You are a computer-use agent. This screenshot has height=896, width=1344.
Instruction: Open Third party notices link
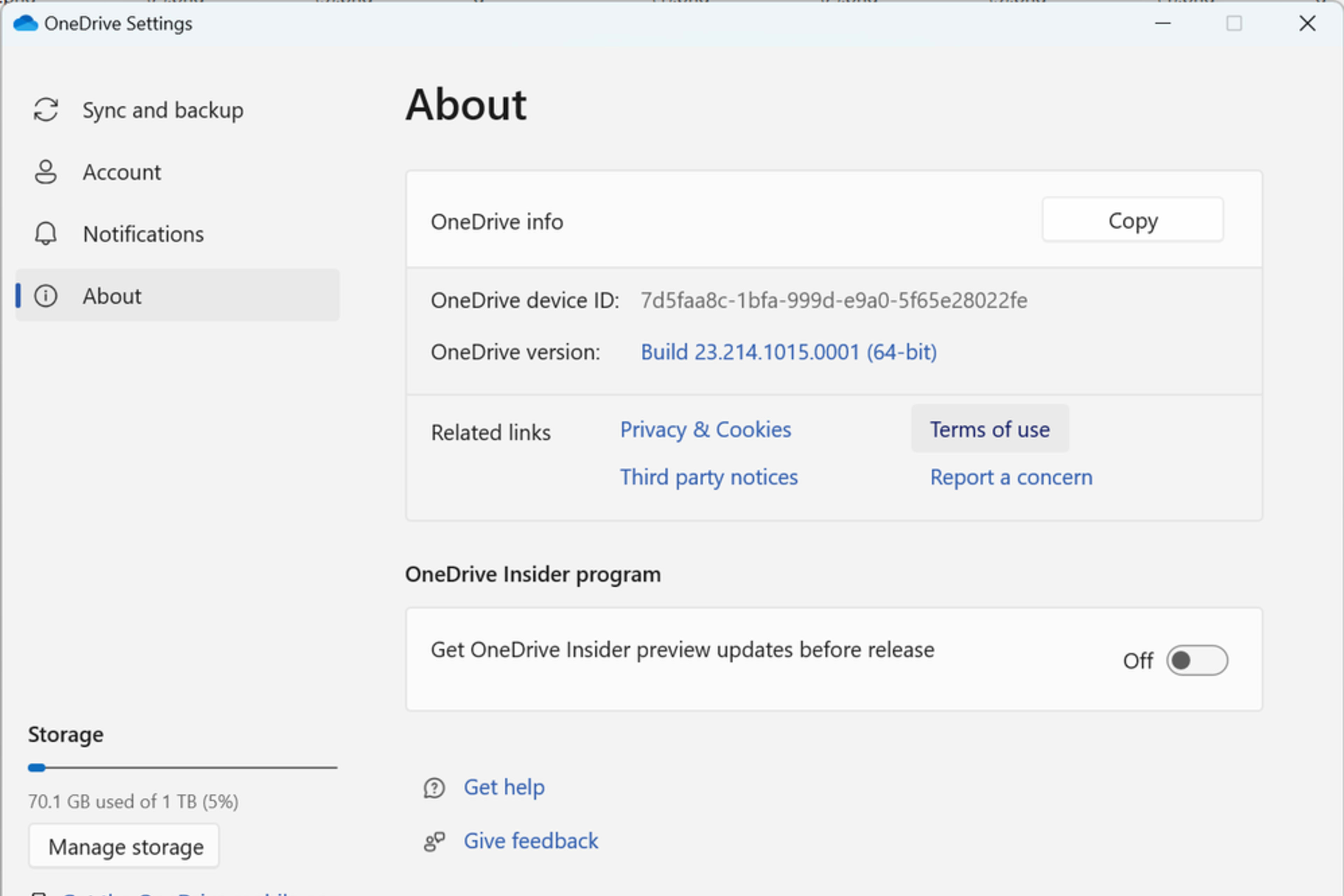709,477
